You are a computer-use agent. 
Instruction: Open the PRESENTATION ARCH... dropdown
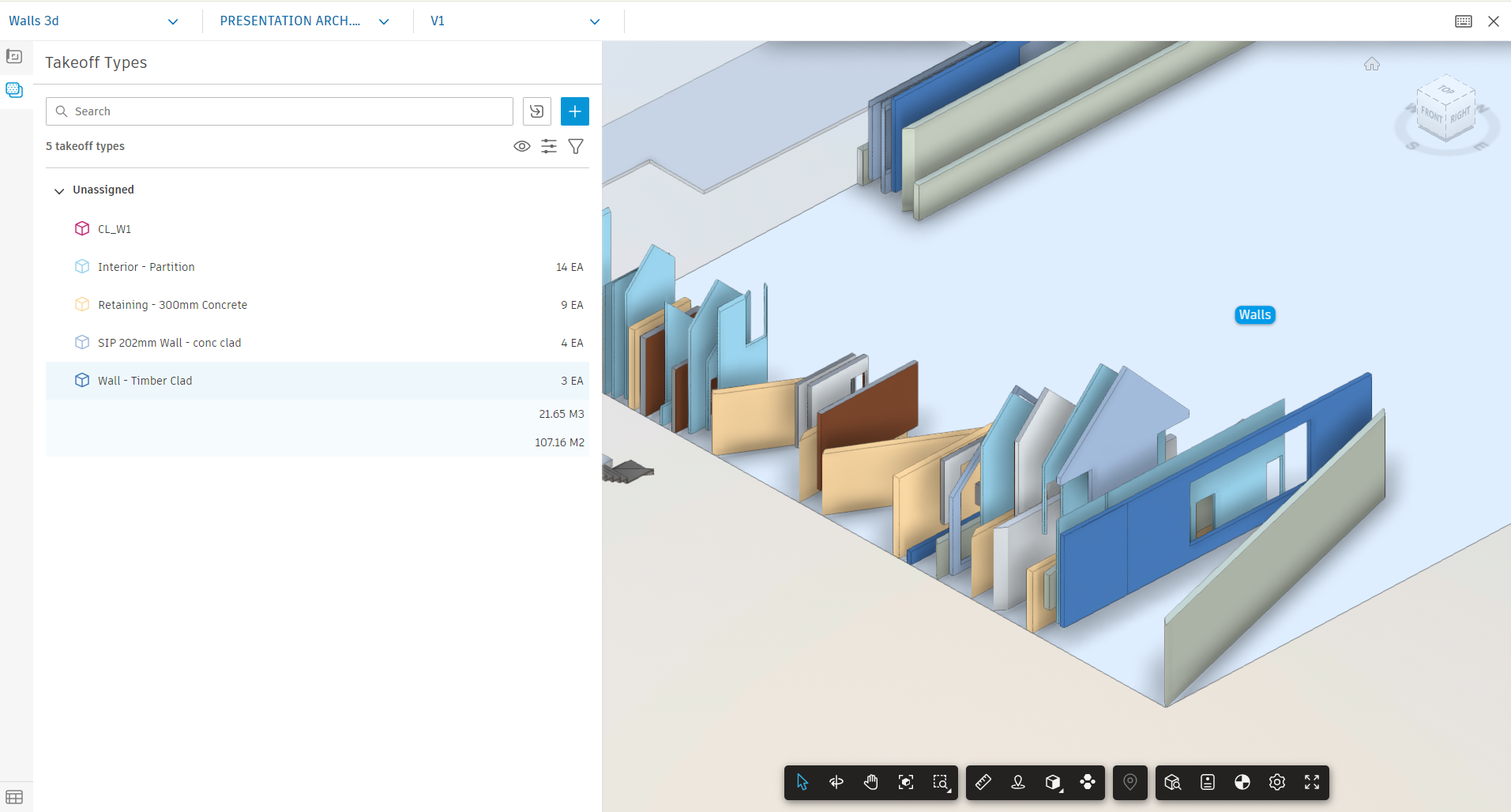click(x=305, y=21)
